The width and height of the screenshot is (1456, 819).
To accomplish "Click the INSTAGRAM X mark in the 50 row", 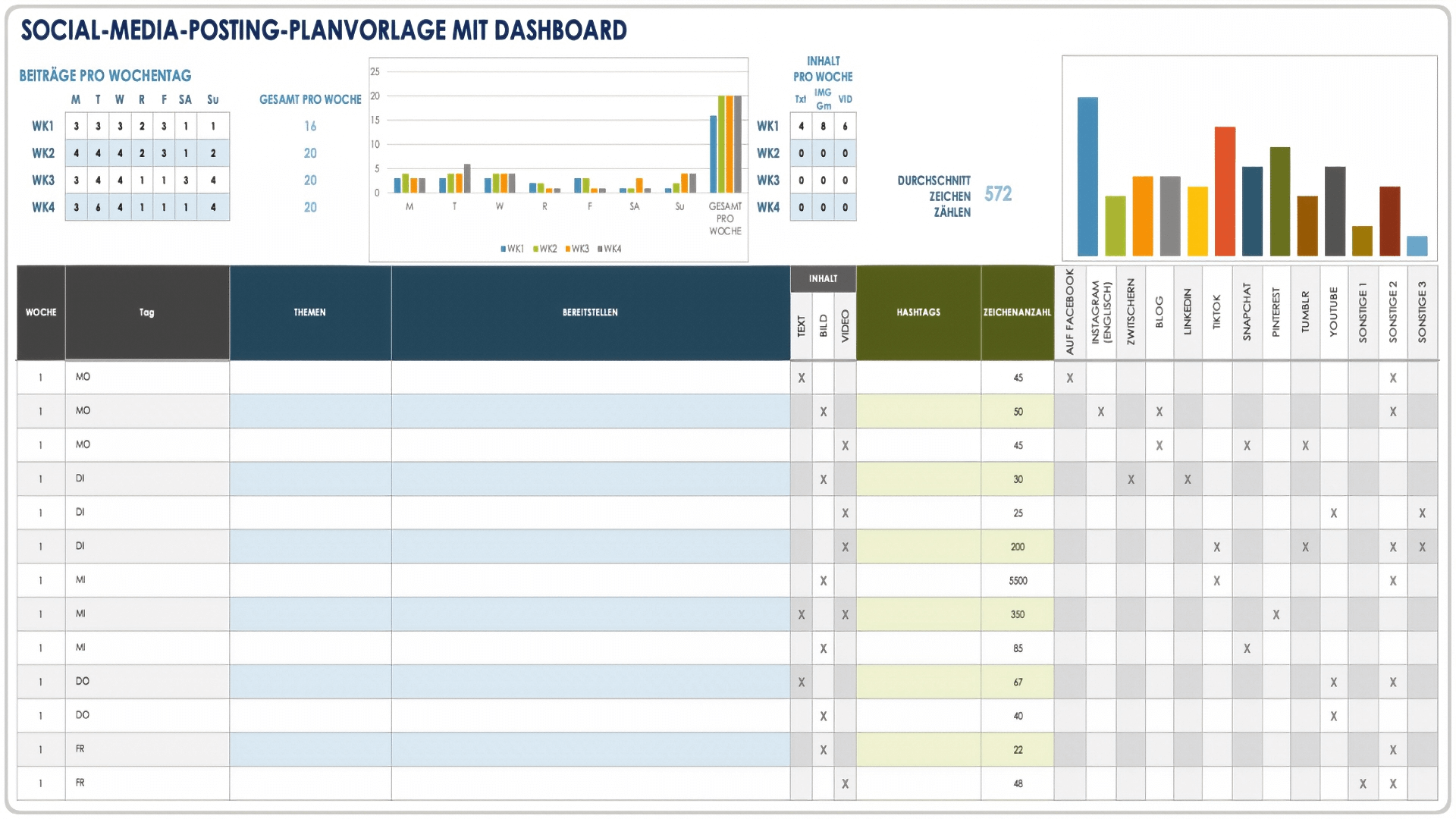I will 1101,412.
